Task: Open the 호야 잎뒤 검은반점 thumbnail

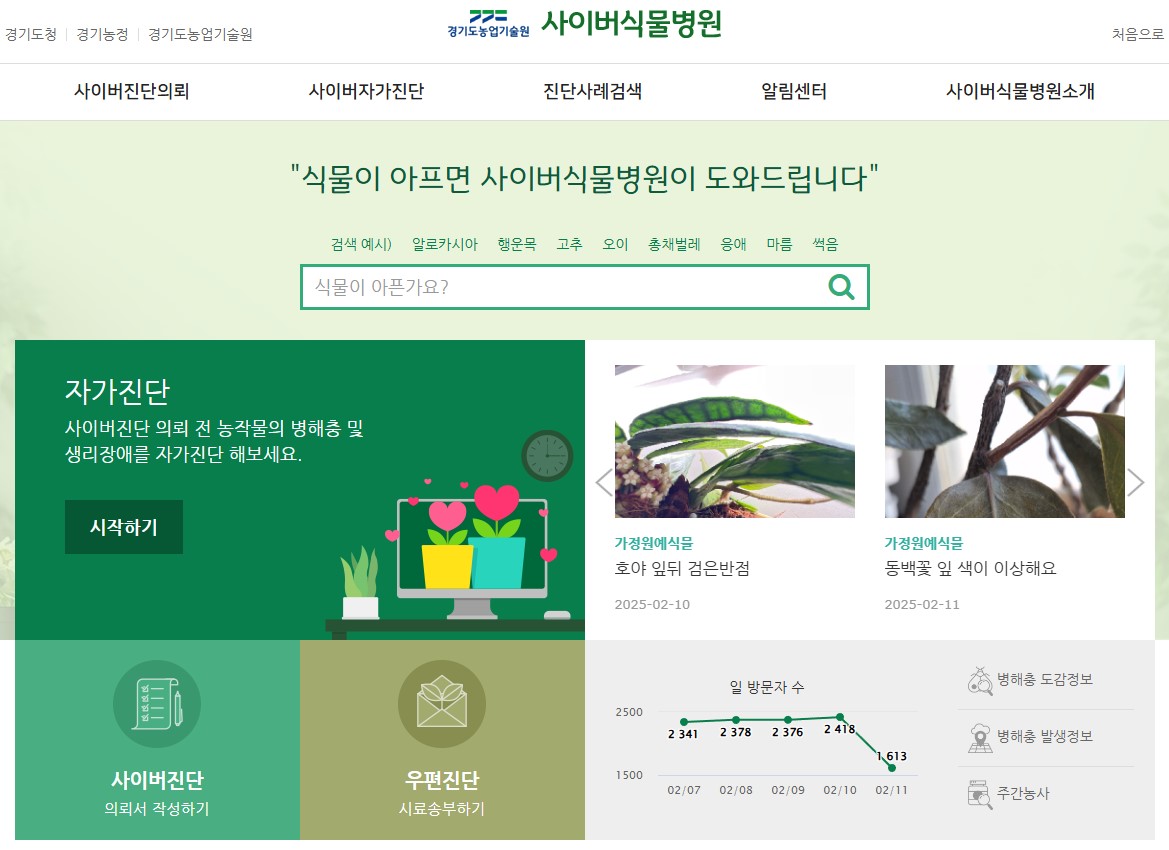Action: (734, 441)
